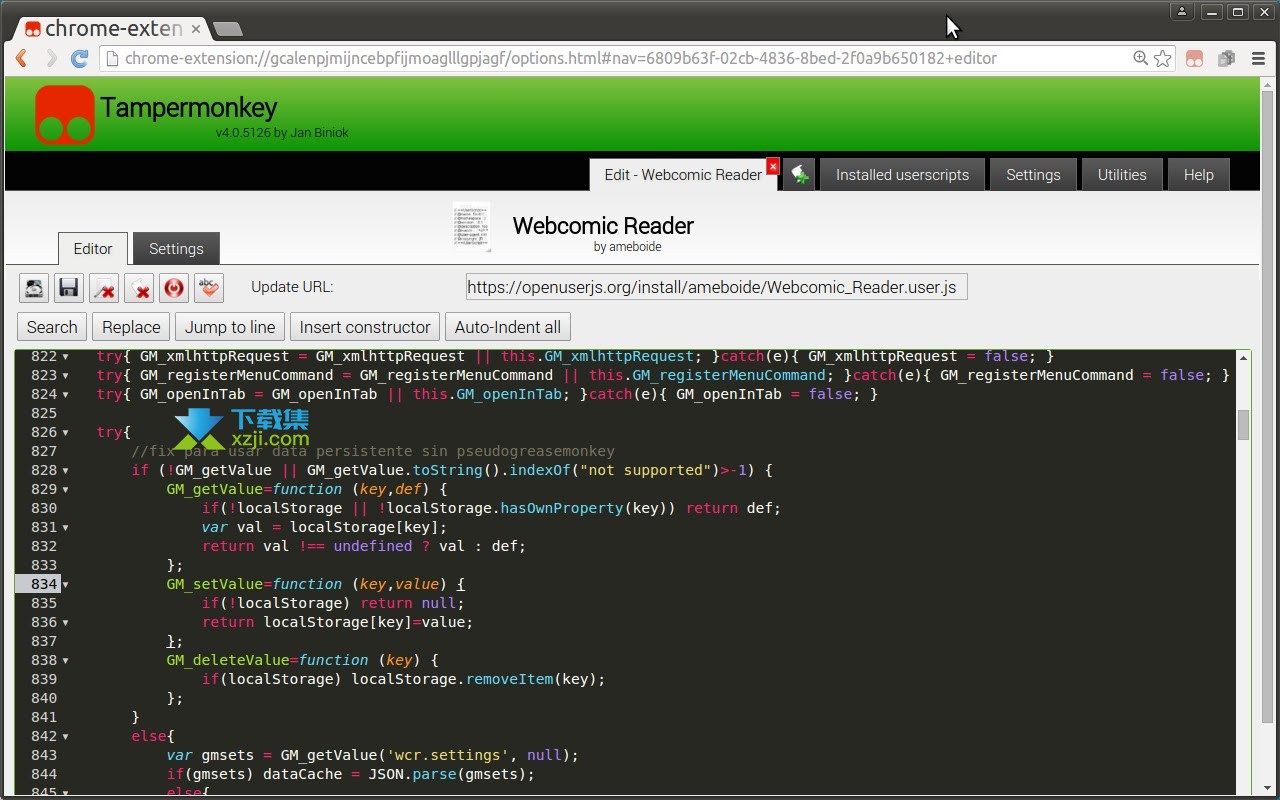Open the Tampermonkey extension toolbar icon

[x=1194, y=59]
